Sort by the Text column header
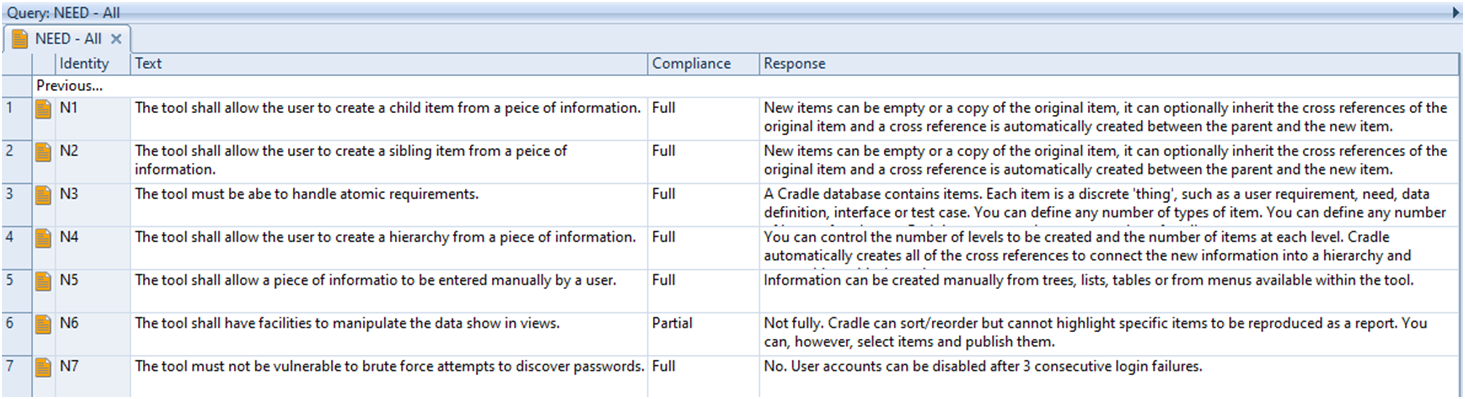Screen dimensions: 1465x399 390,63
